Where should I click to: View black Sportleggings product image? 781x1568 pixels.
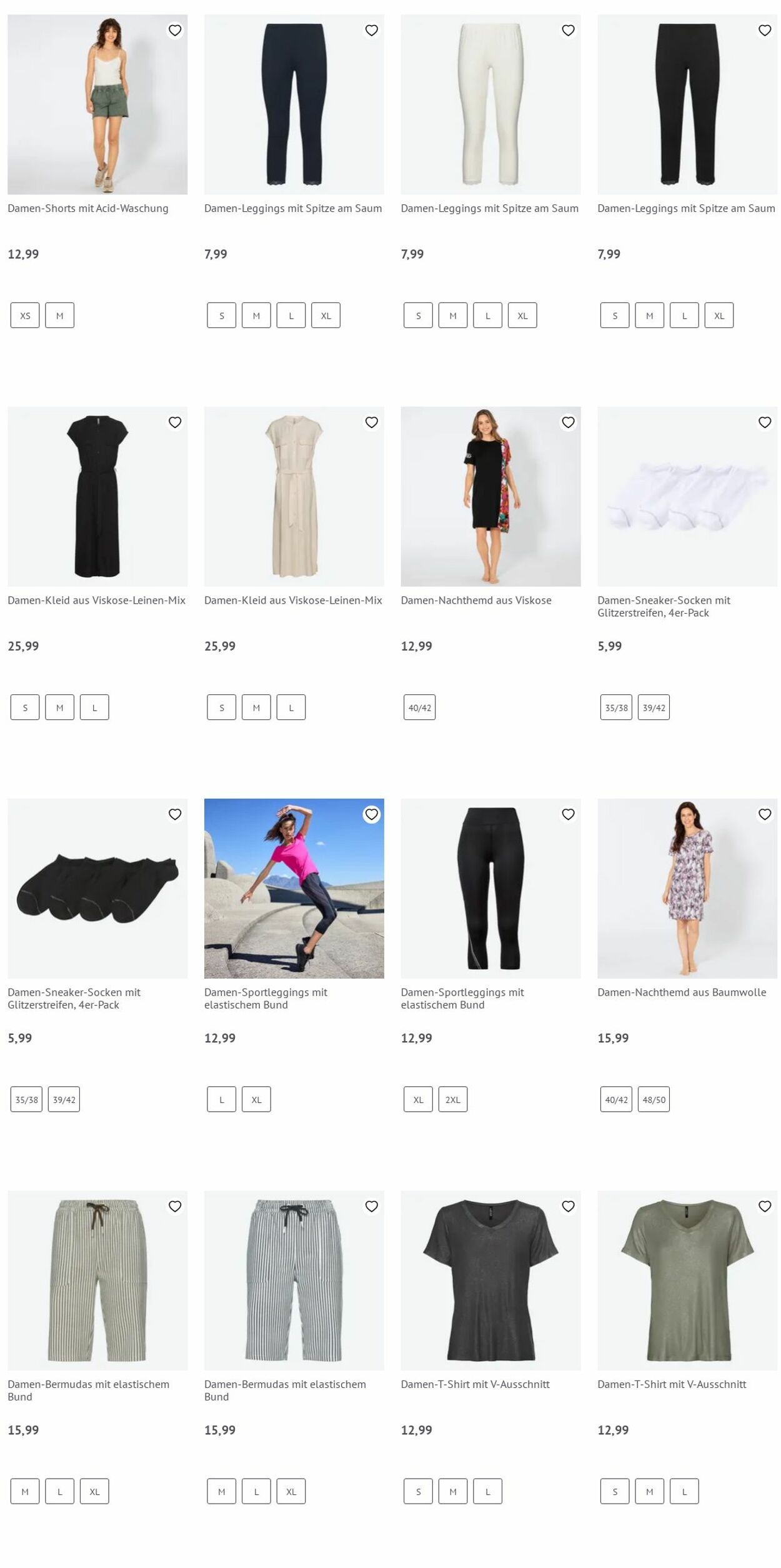pos(490,888)
